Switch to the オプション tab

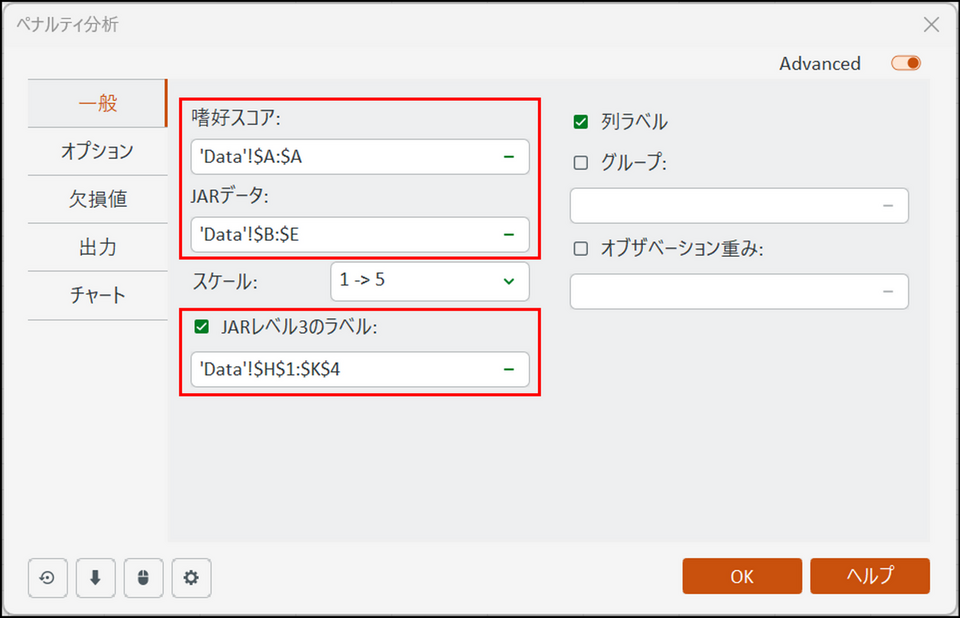coord(97,151)
